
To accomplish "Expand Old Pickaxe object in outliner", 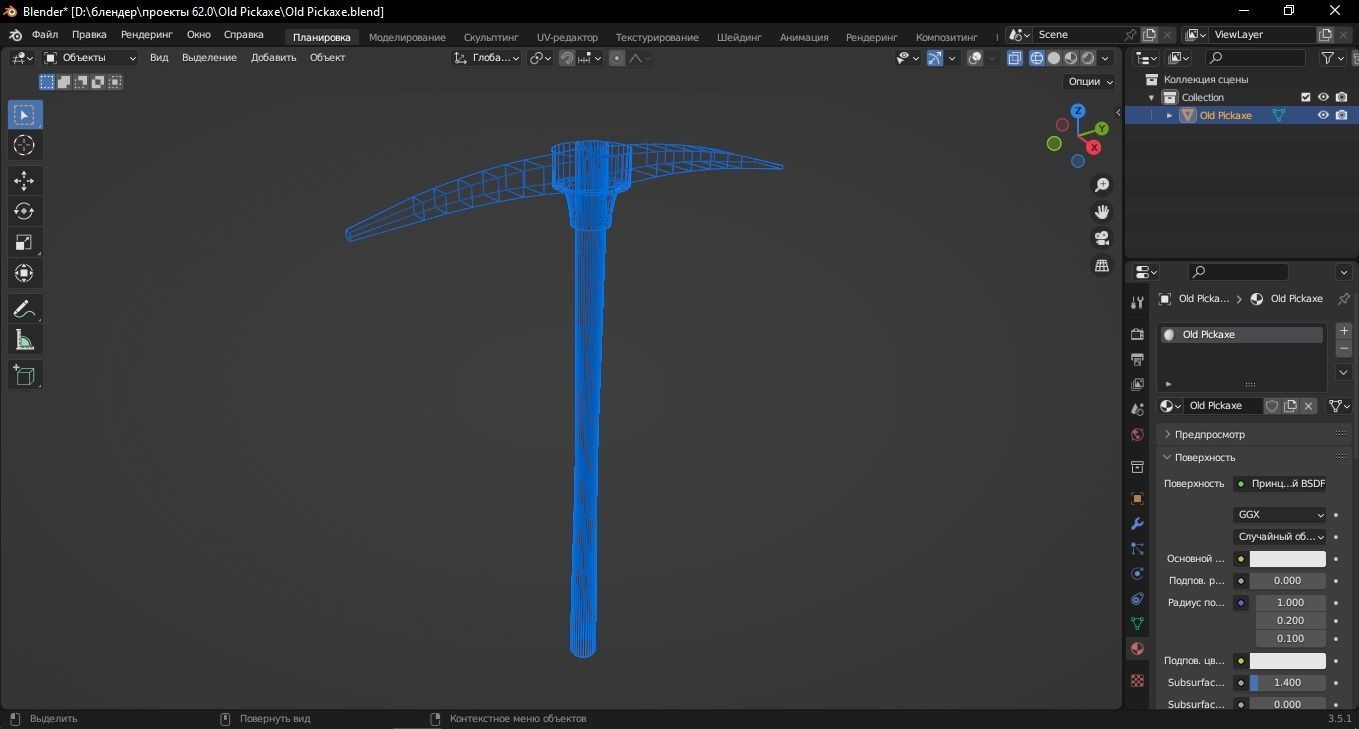I will tap(1170, 116).
